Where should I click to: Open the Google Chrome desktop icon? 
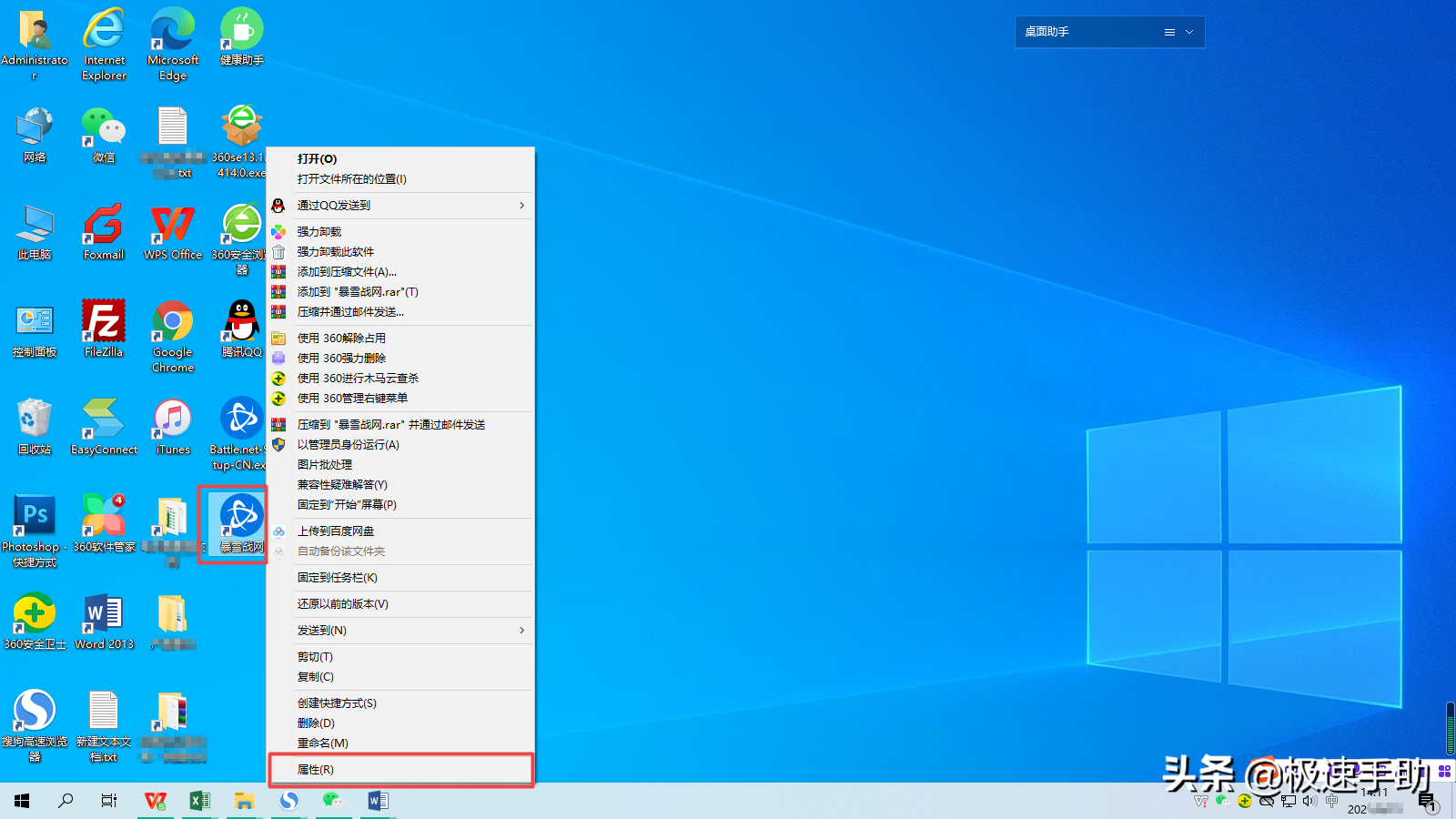[x=172, y=324]
